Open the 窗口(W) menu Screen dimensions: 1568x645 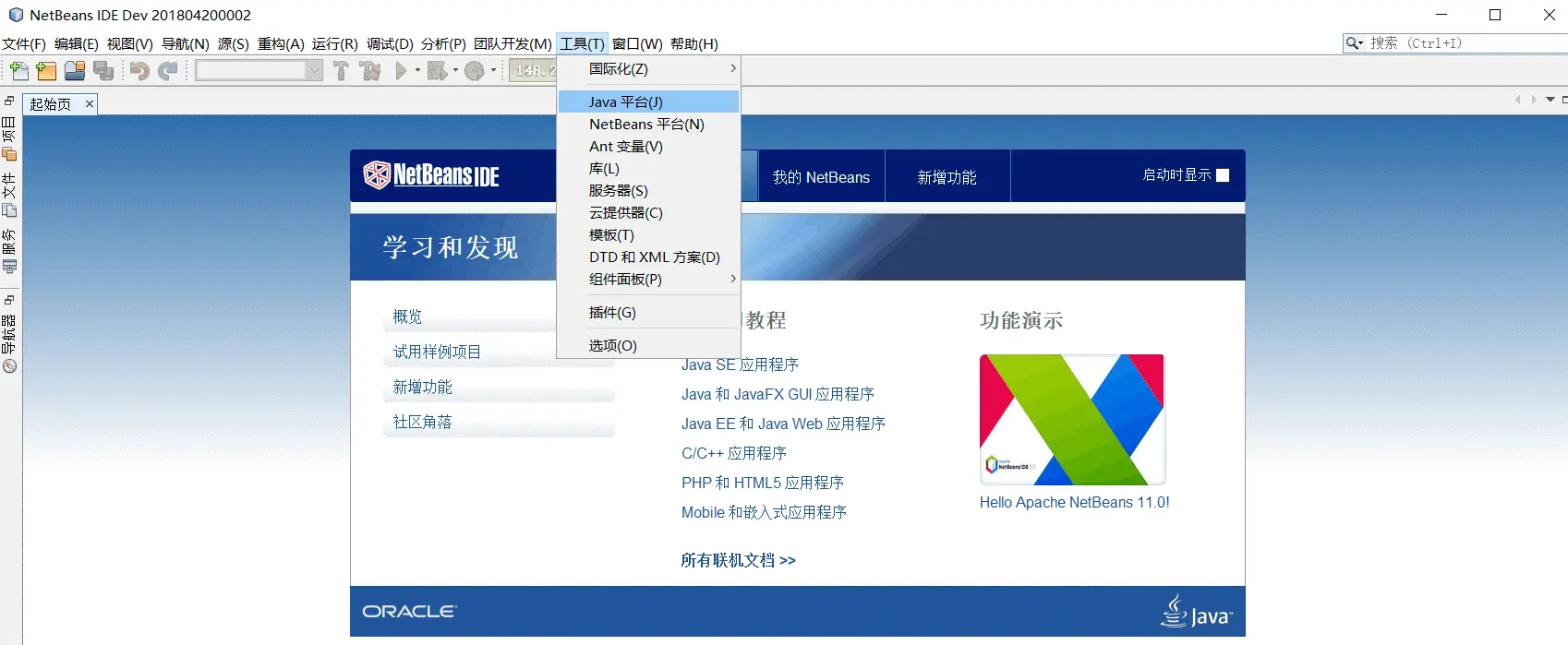tap(637, 44)
